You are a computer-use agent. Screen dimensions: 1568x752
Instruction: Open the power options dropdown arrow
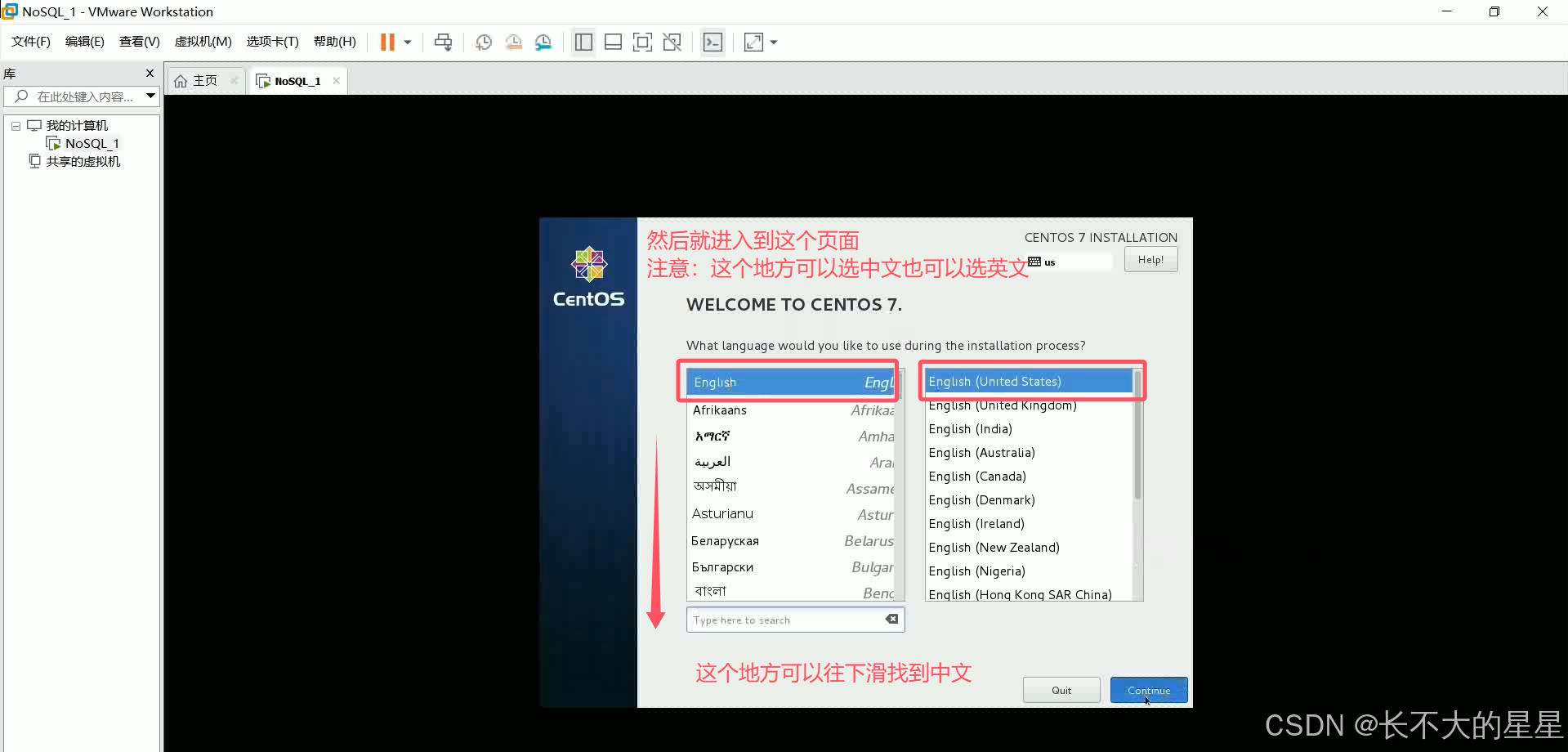coord(407,42)
